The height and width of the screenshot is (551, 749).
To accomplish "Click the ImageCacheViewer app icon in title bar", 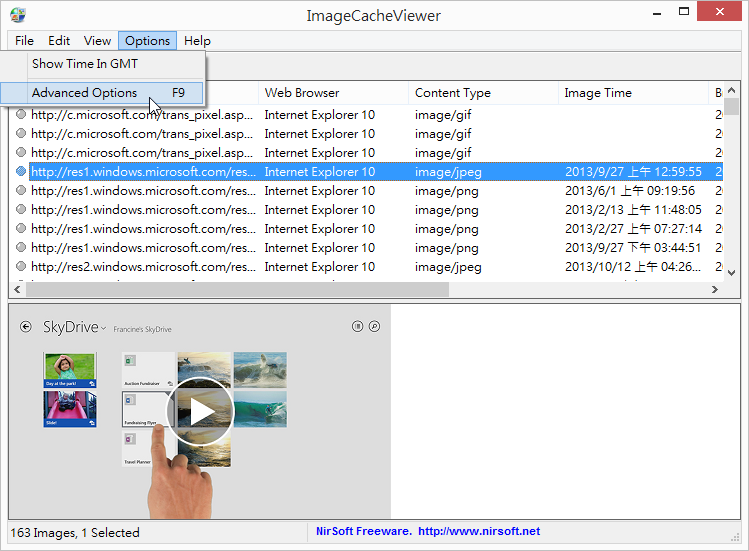I will point(18,15).
